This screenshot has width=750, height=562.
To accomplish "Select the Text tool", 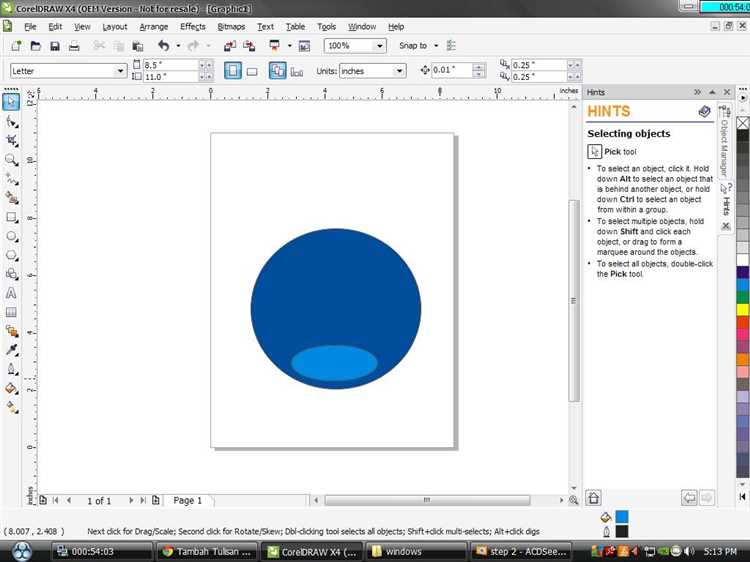I will [12, 293].
